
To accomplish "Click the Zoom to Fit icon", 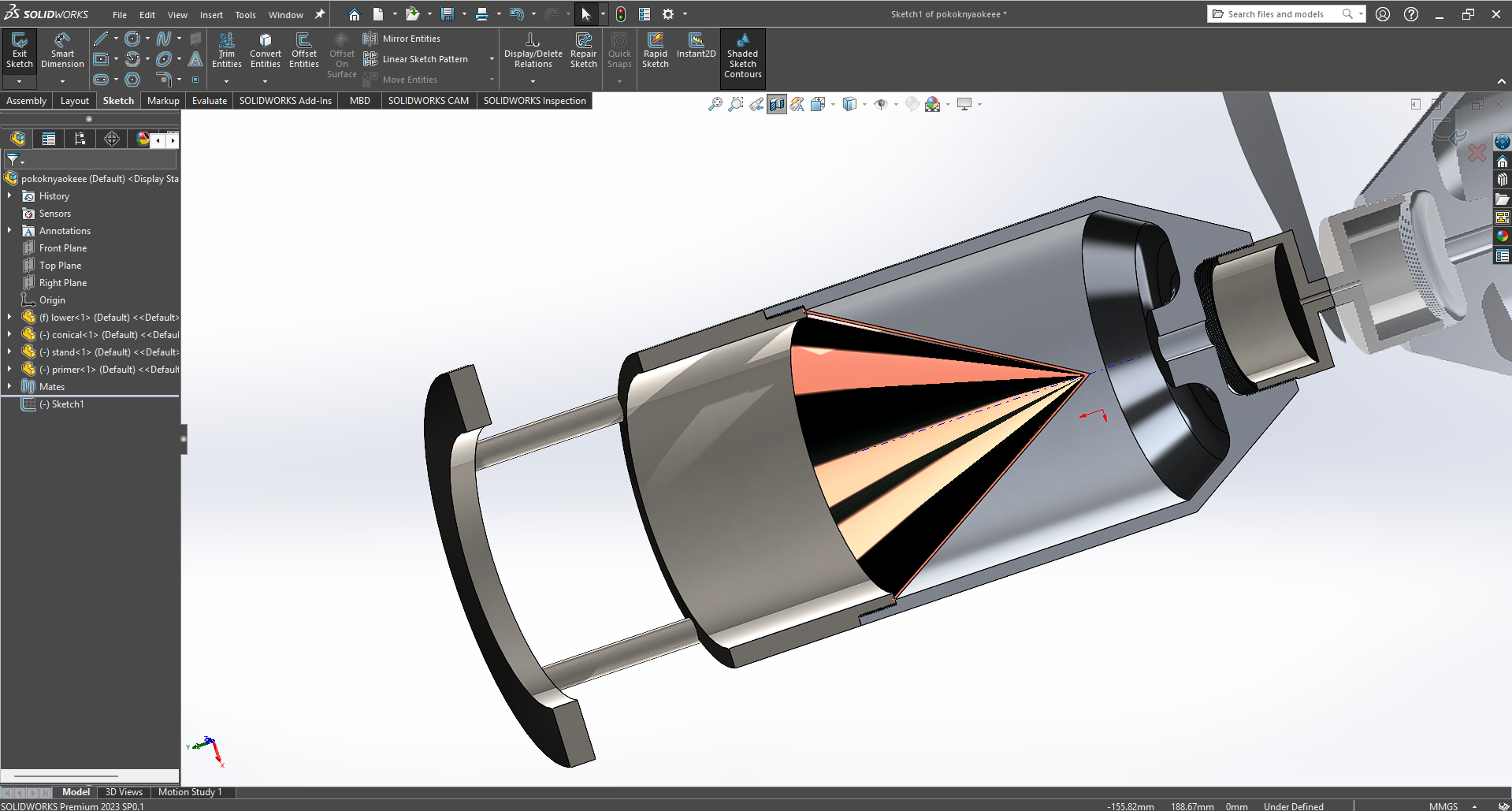I will (x=715, y=104).
